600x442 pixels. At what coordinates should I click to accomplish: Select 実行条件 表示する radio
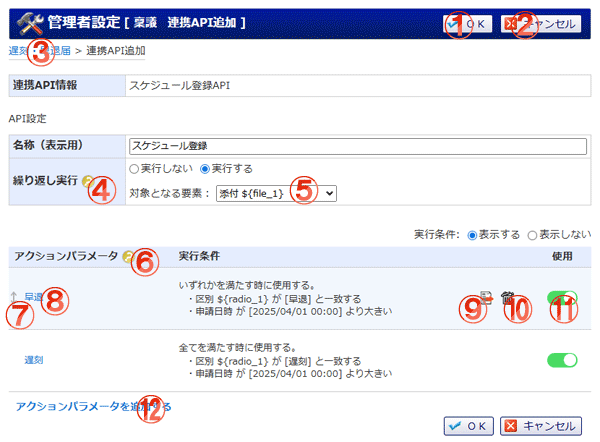coord(472,235)
